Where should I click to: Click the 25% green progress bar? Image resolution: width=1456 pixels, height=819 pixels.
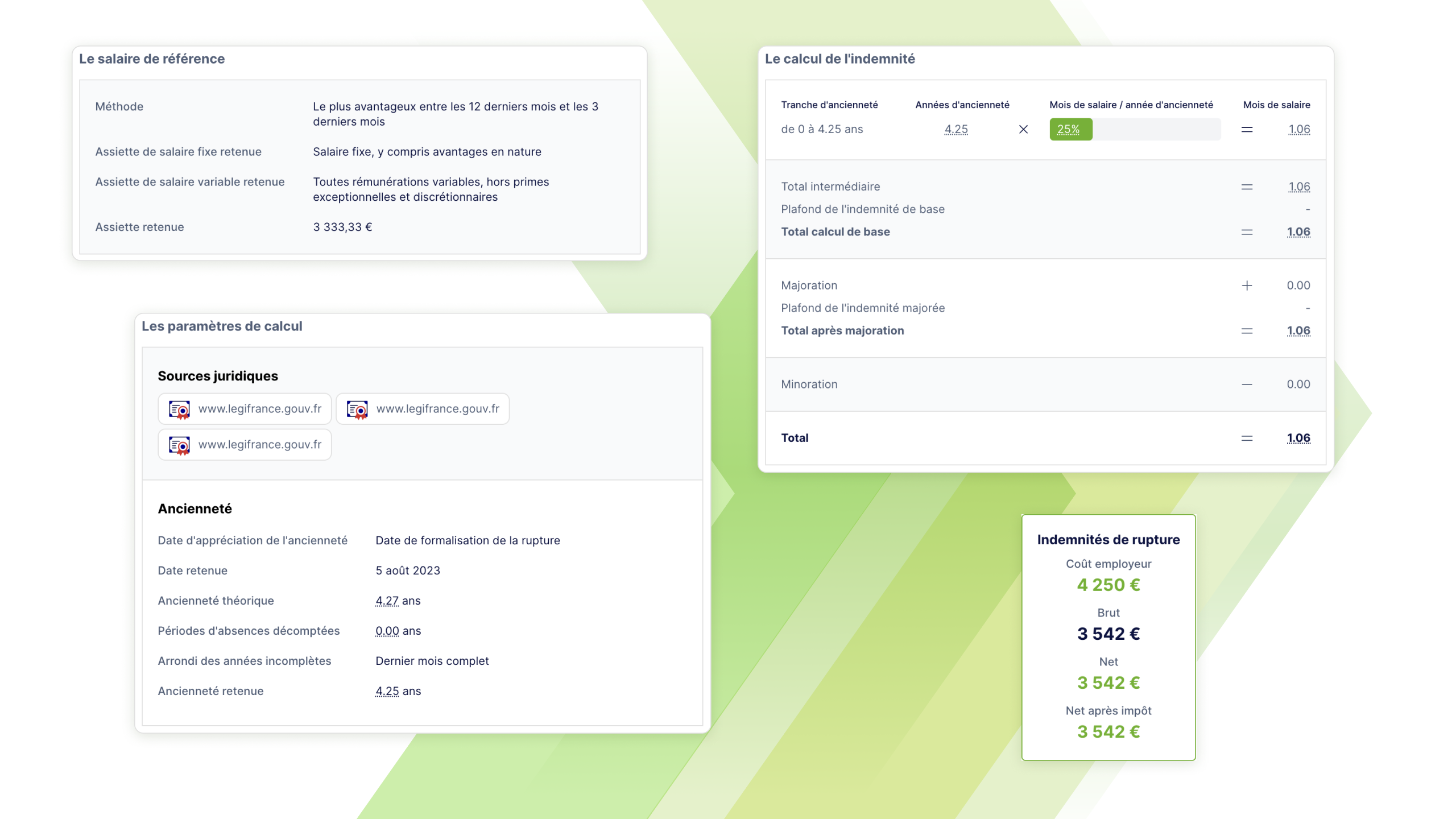tap(1070, 130)
